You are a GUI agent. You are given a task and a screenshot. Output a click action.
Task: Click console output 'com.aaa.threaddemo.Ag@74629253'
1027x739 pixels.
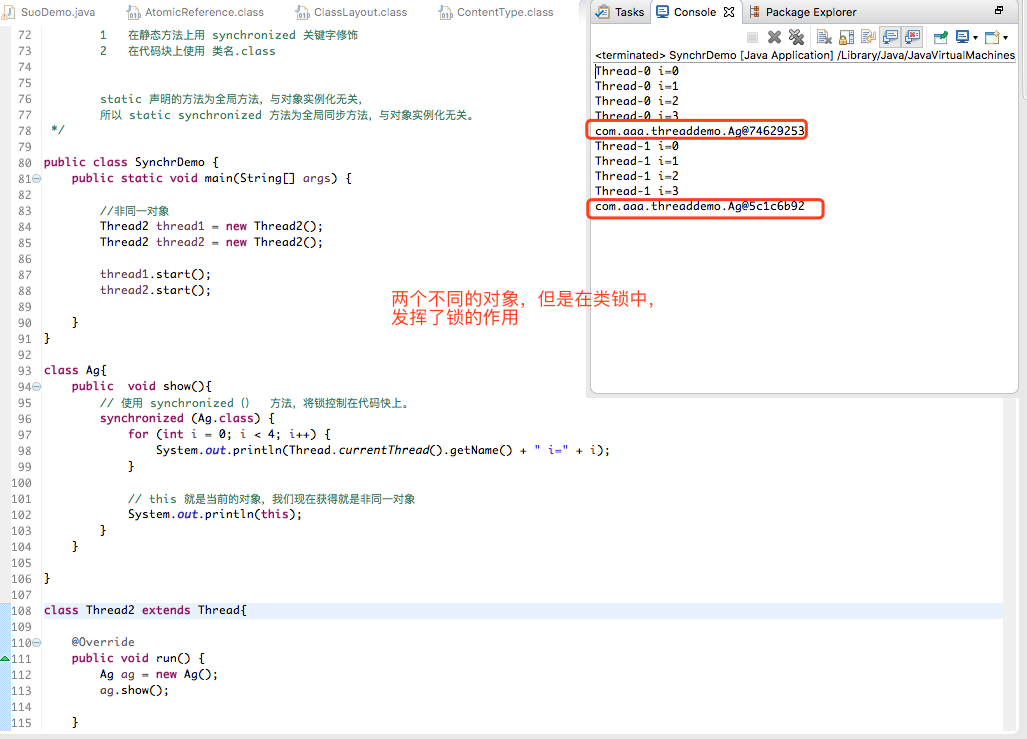[x=700, y=131]
